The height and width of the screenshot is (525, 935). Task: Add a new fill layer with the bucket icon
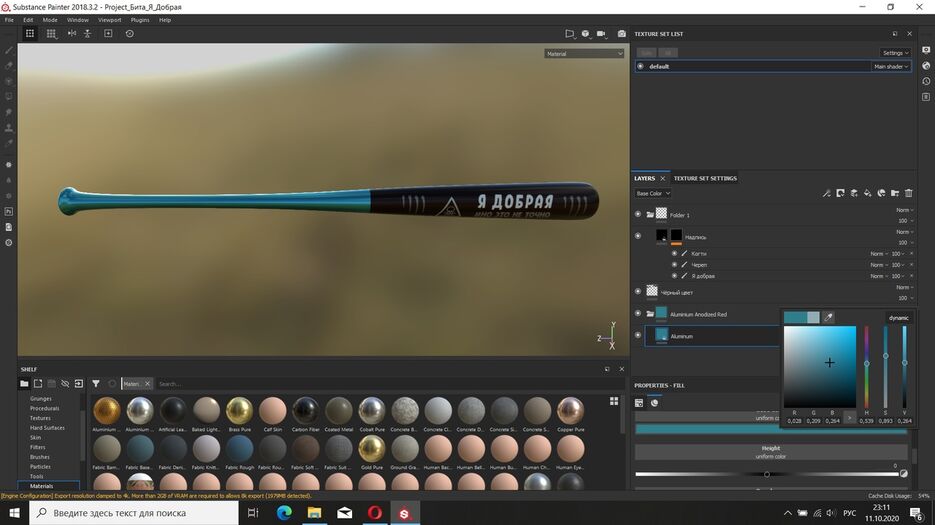[x=868, y=193]
